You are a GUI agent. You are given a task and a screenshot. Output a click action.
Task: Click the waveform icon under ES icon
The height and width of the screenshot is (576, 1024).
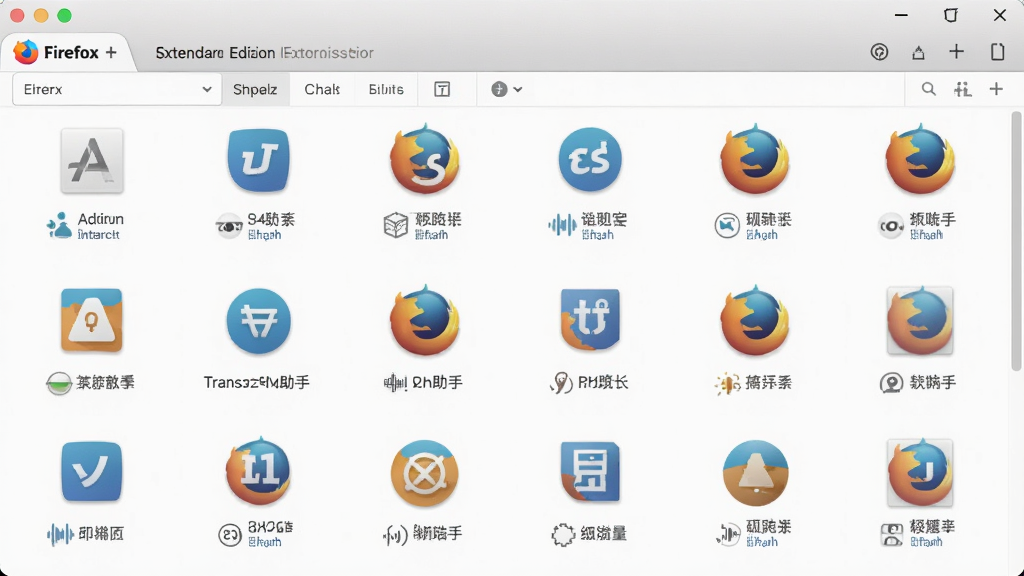pyautogui.click(x=562, y=226)
